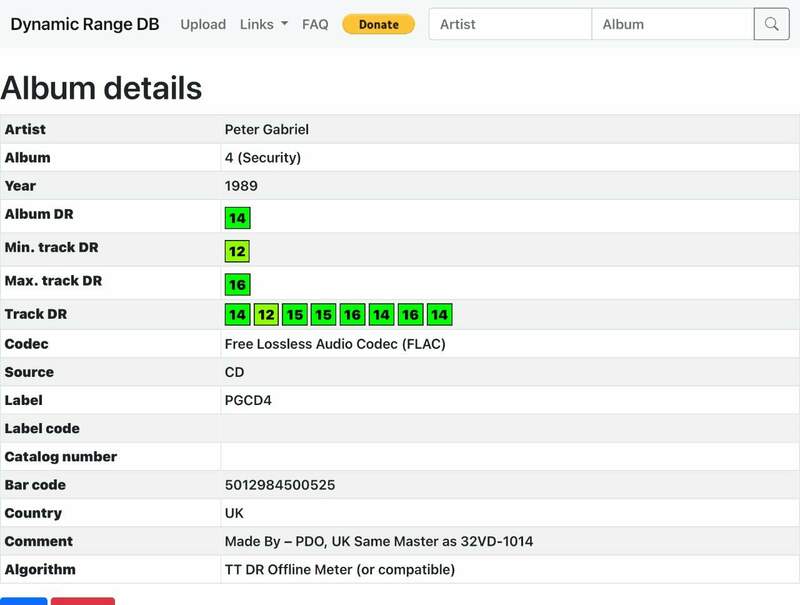
Task: Click the Album DR badge showing 14
Action: (x=237, y=218)
